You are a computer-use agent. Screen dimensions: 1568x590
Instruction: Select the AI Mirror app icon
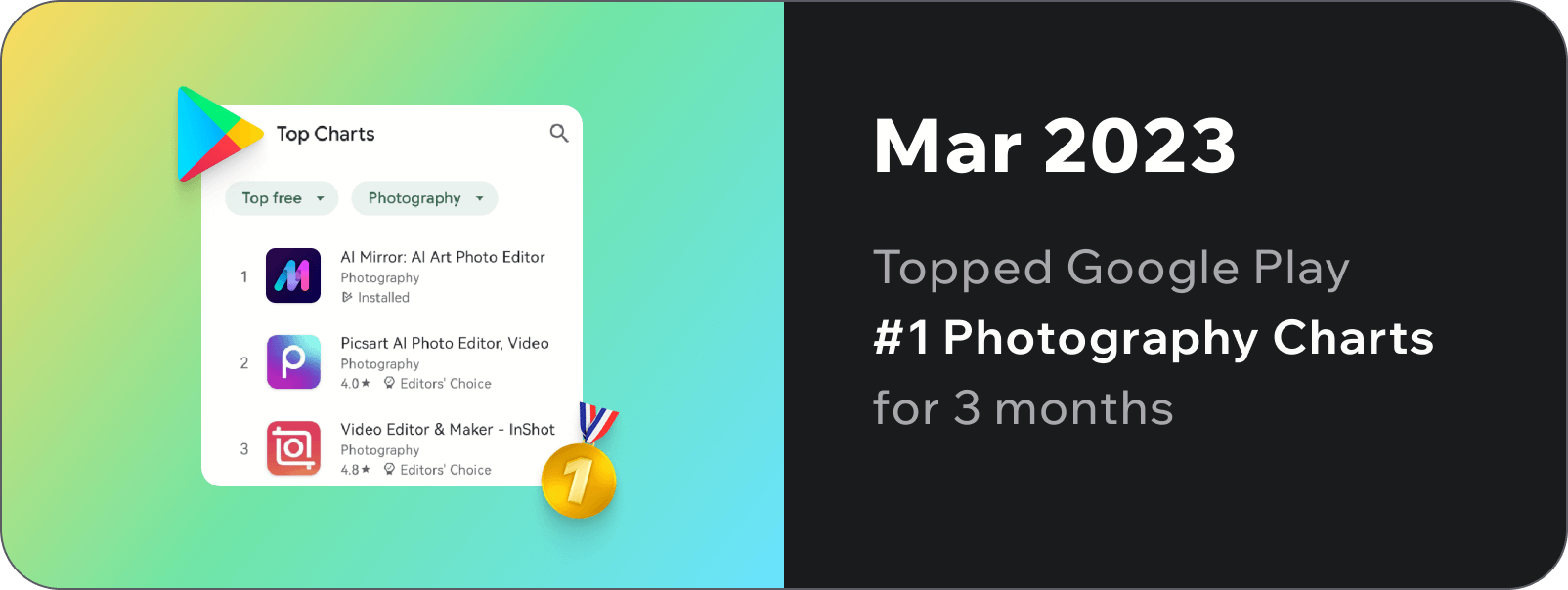293,275
